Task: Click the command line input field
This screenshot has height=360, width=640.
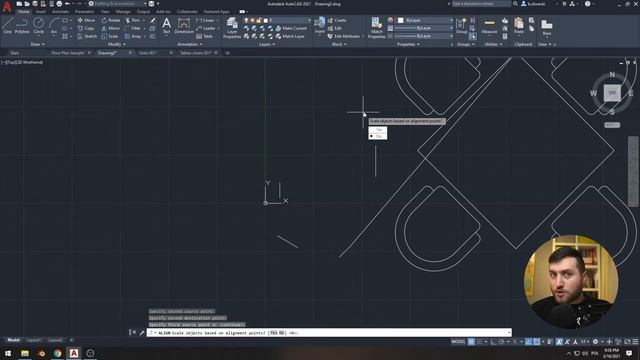Action: [329, 333]
